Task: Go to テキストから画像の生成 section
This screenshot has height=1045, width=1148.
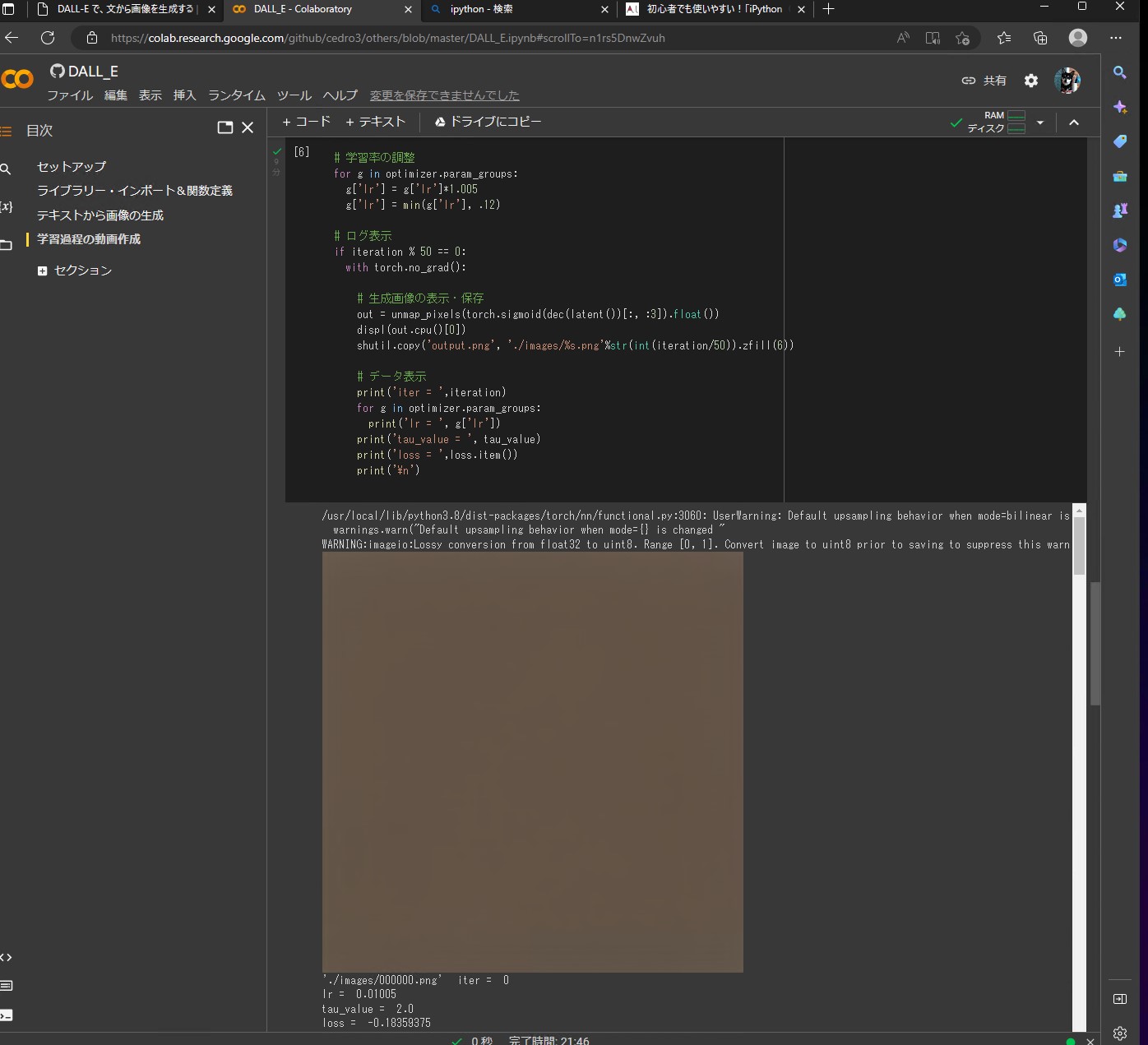Action: pos(100,215)
